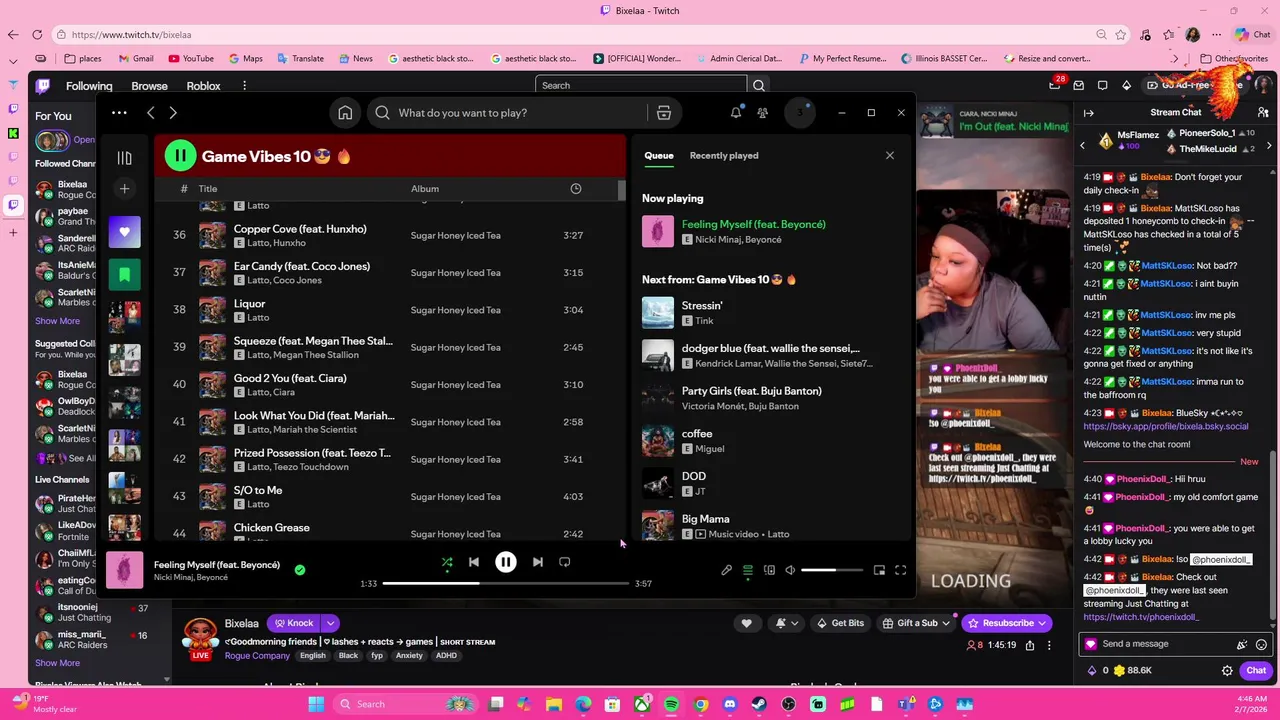The height and width of the screenshot is (720, 1280).
Task: Adjust the Spotify volume slider
Action: (832, 570)
